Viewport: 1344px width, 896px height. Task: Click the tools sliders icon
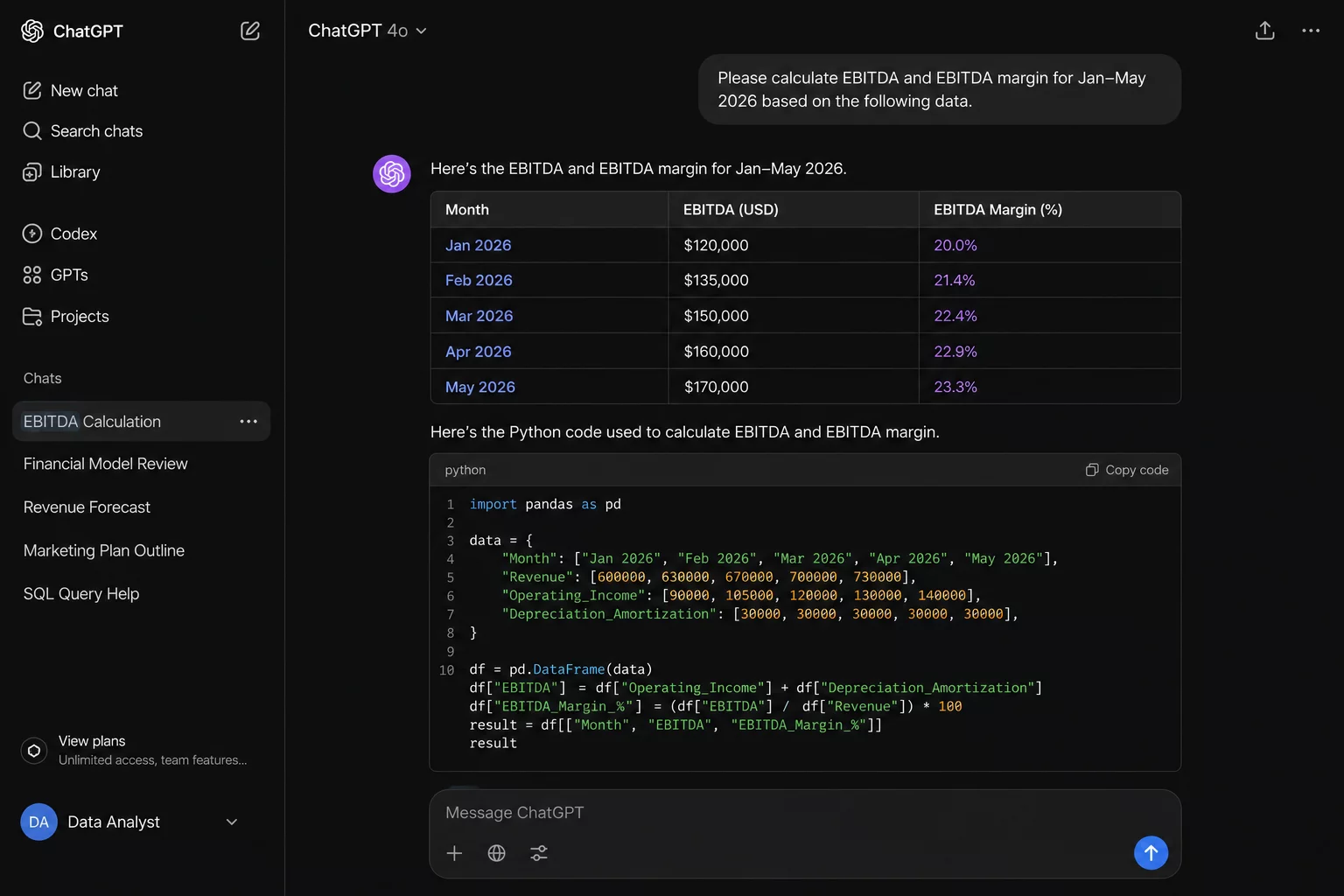(539, 853)
